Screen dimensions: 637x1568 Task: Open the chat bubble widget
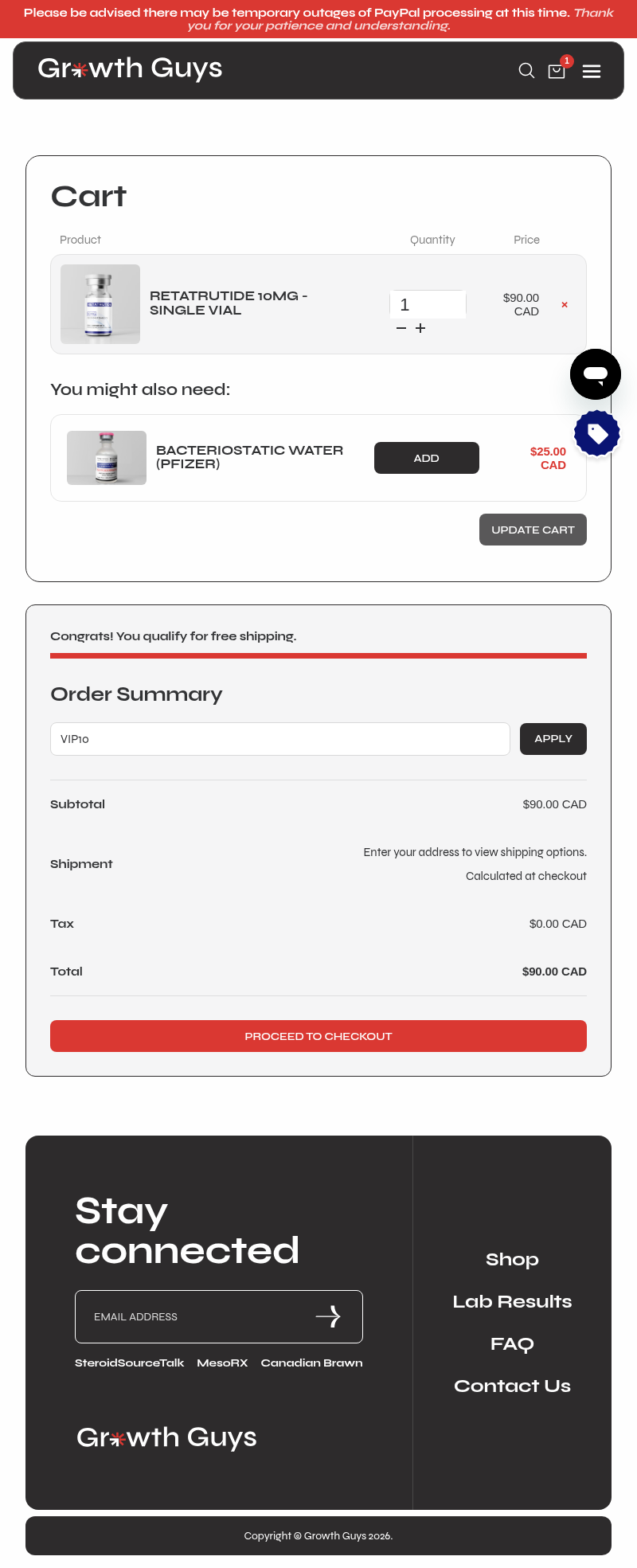[x=596, y=374]
